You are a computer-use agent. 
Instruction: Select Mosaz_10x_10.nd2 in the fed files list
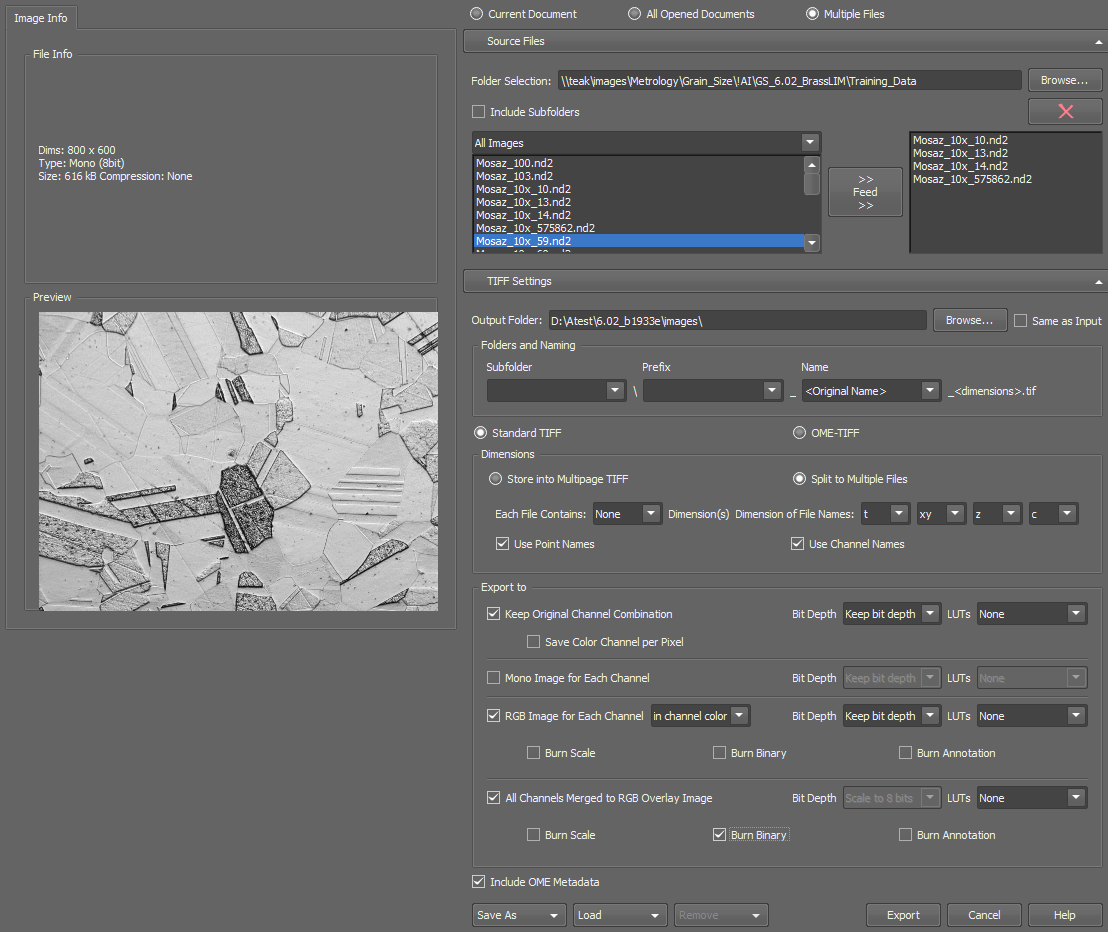tap(960, 141)
